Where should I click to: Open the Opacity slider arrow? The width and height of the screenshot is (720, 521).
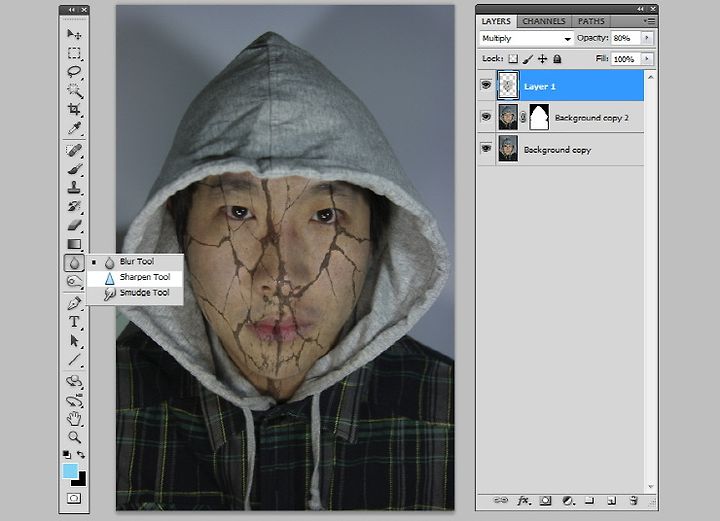[647, 38]
